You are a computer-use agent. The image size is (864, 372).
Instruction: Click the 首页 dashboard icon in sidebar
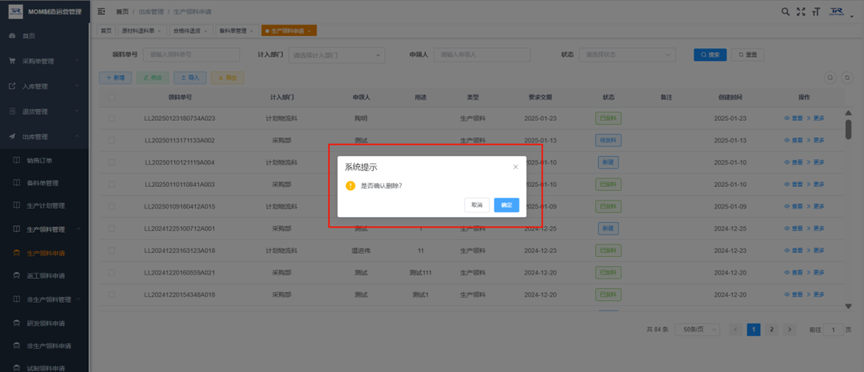click(x=13, y=36)
